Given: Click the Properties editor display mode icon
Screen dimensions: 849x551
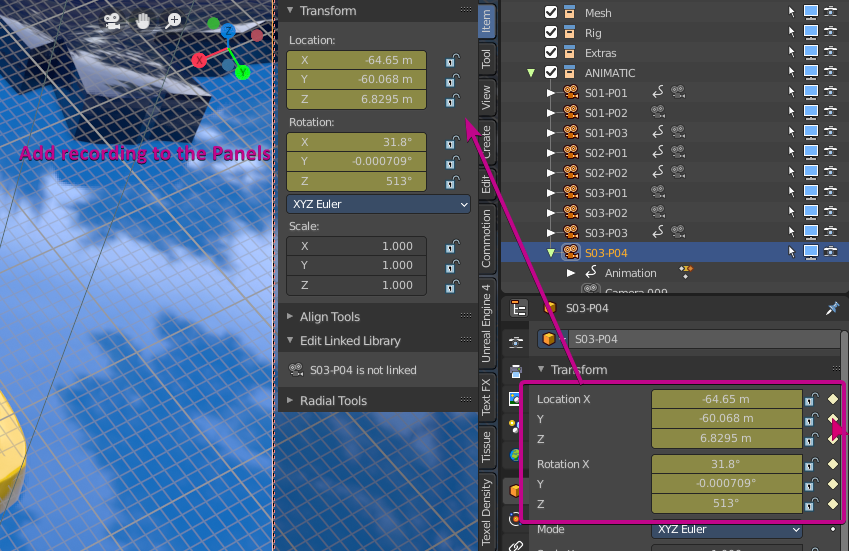Looking at the screenshot, I should pos(519,309).
